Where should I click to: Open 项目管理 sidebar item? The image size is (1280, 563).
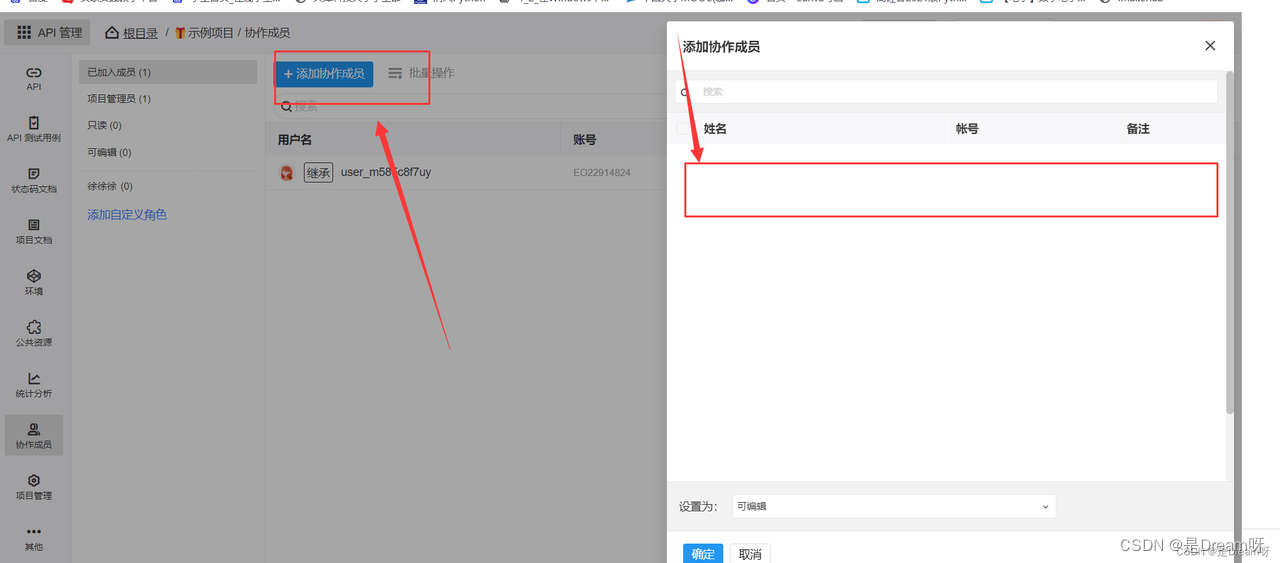click(34, 487)
